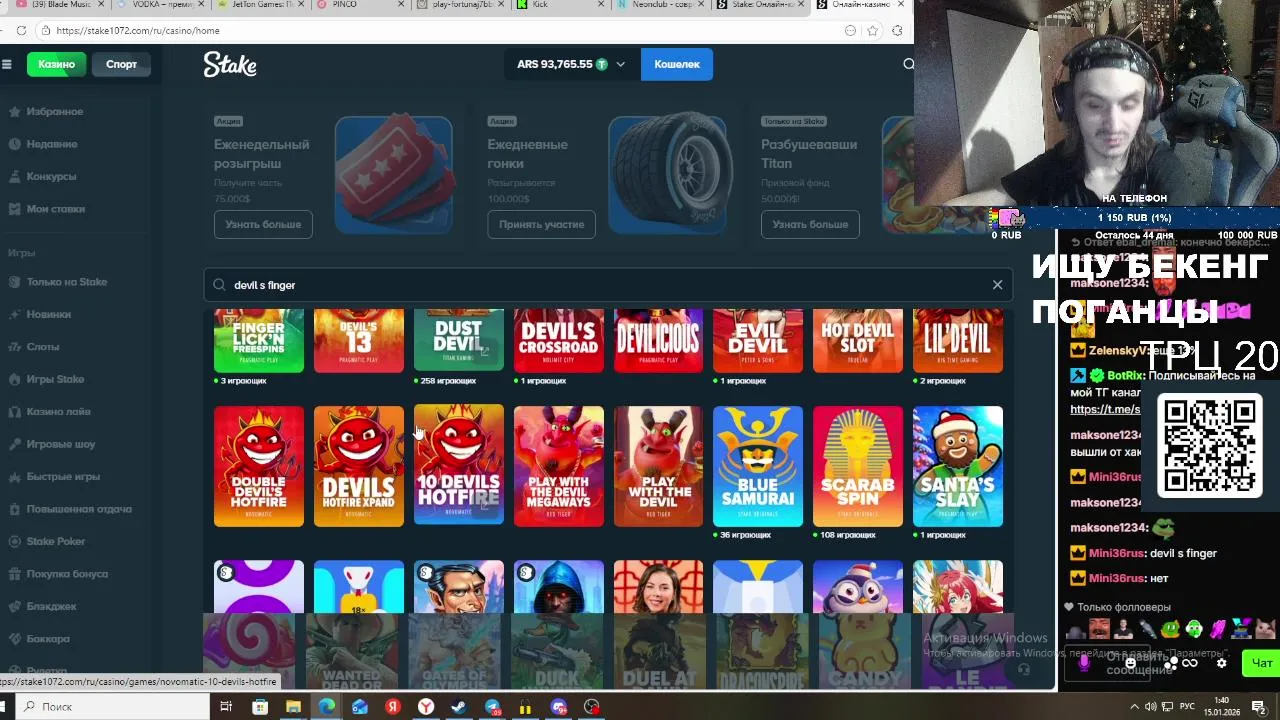Open Telegram from the taskbar
The height and width of the screenshot is (720, 1280).
493,707
